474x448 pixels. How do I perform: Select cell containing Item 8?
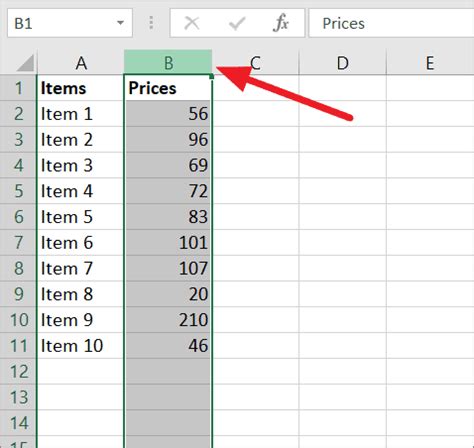point(80,294)
